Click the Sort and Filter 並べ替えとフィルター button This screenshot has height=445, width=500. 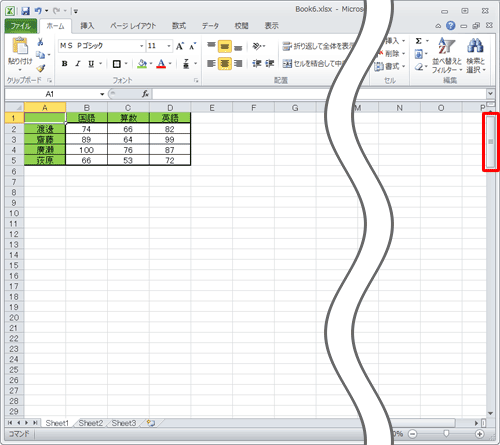click(x=447, y=55)
